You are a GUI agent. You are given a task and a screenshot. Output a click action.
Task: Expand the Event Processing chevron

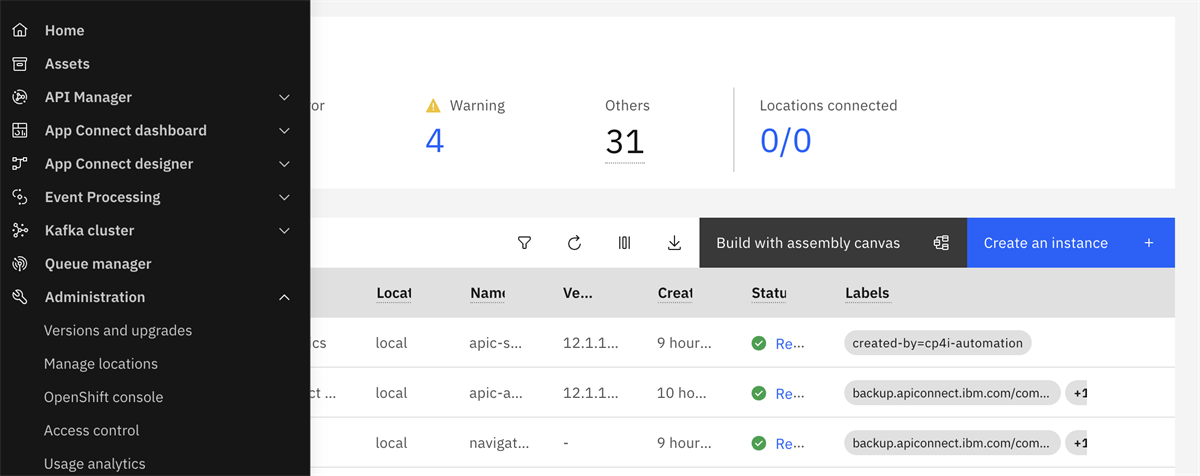(x=284, y=197)
